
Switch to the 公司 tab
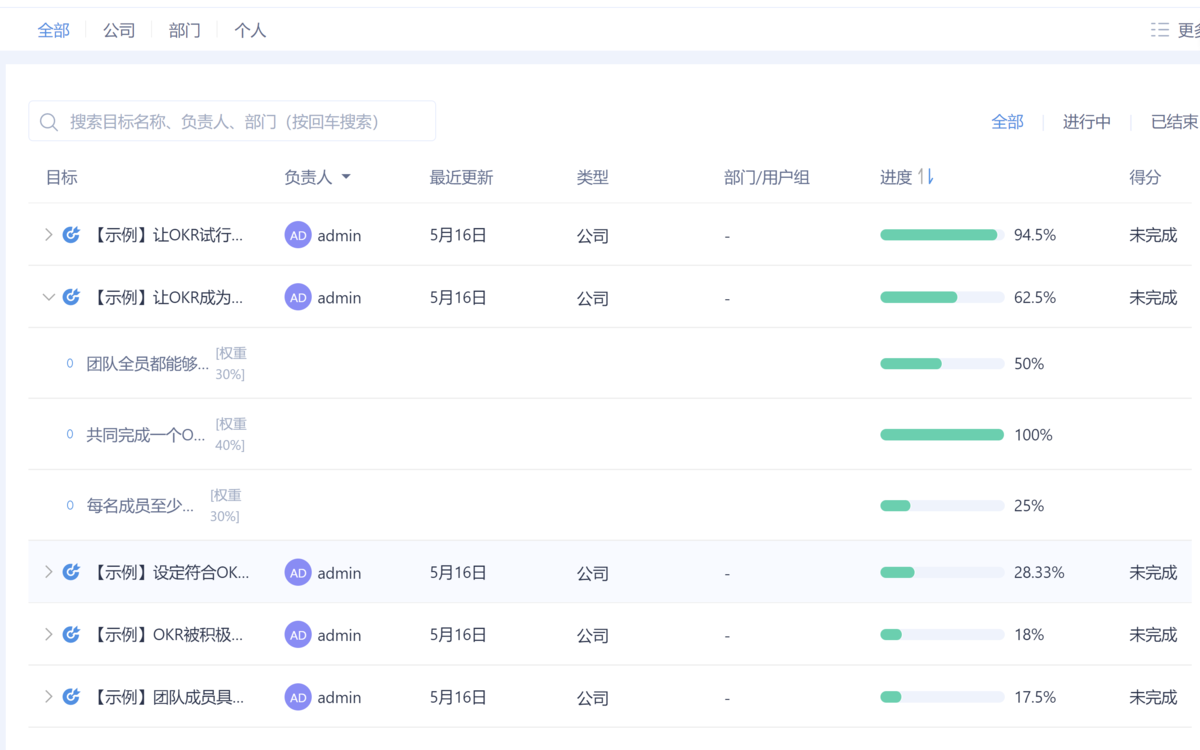click(x=119, y=30)
